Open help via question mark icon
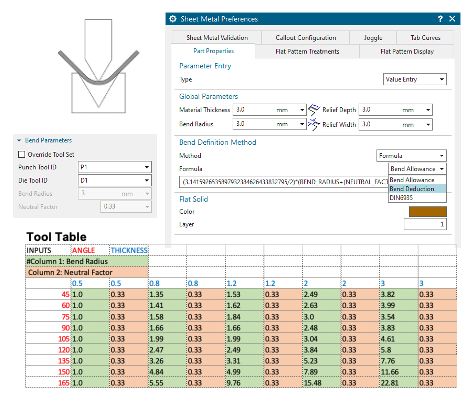Viewport: 466px width, 398px height. tap(440, 19)
